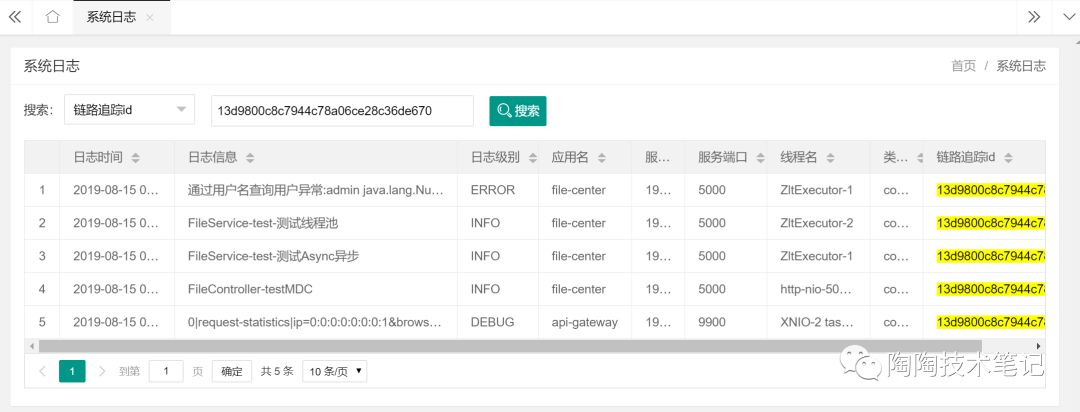Image resolution: width=1080 pixels, height=412 pixels.
Task: Click the FileController-testMDC log message
Action: [250, 289]
